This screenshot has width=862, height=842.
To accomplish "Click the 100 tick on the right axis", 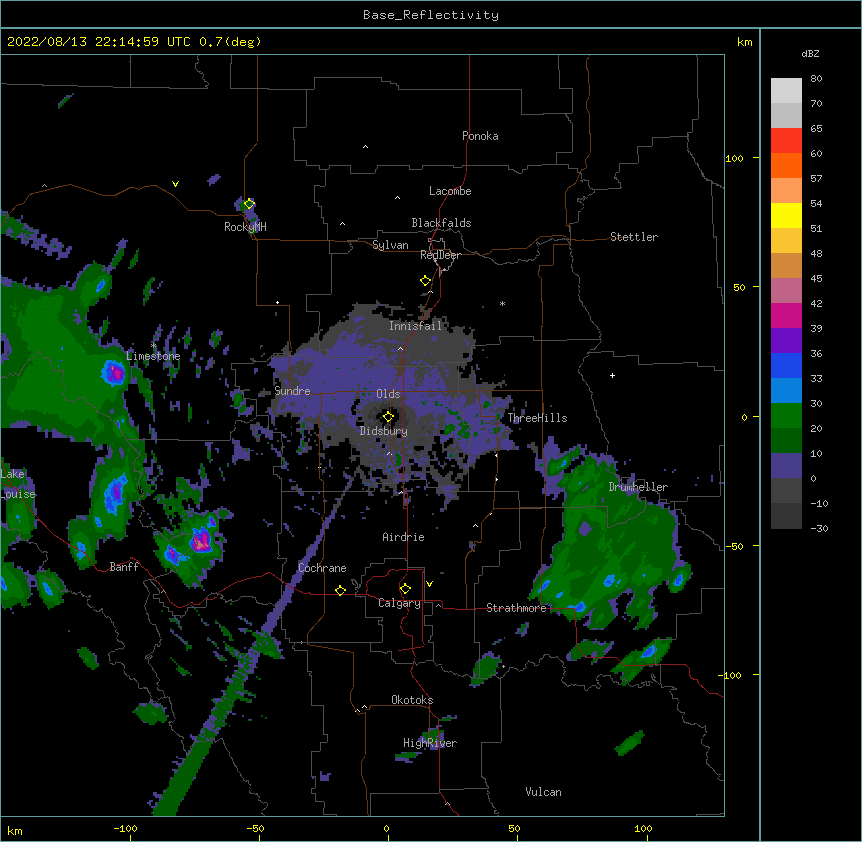I will (734, 158).
